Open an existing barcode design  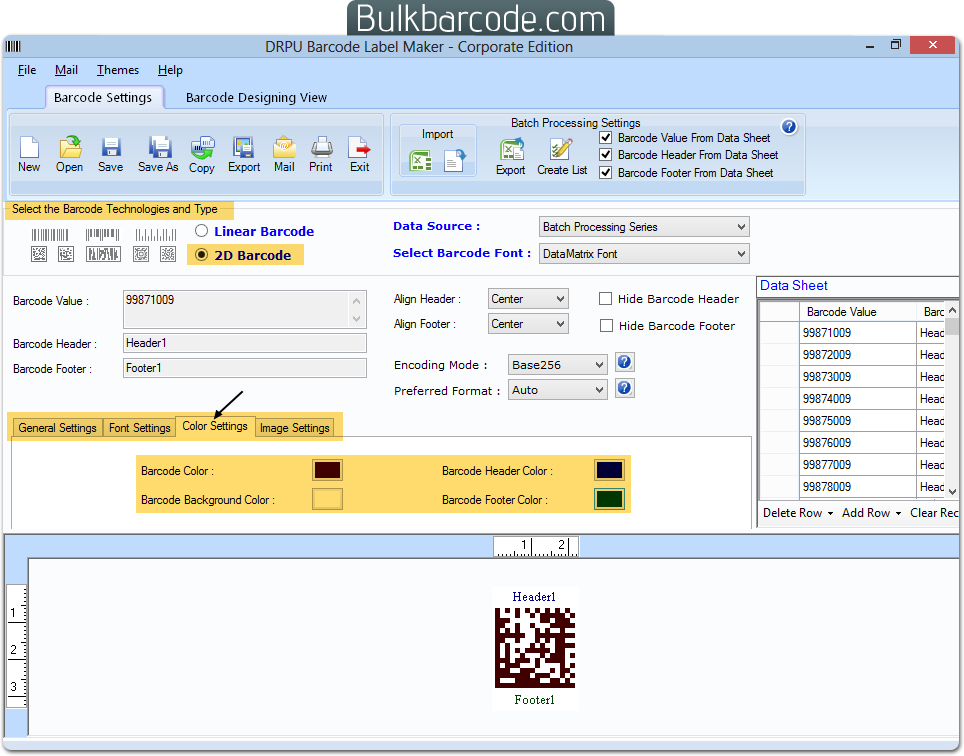69,147
